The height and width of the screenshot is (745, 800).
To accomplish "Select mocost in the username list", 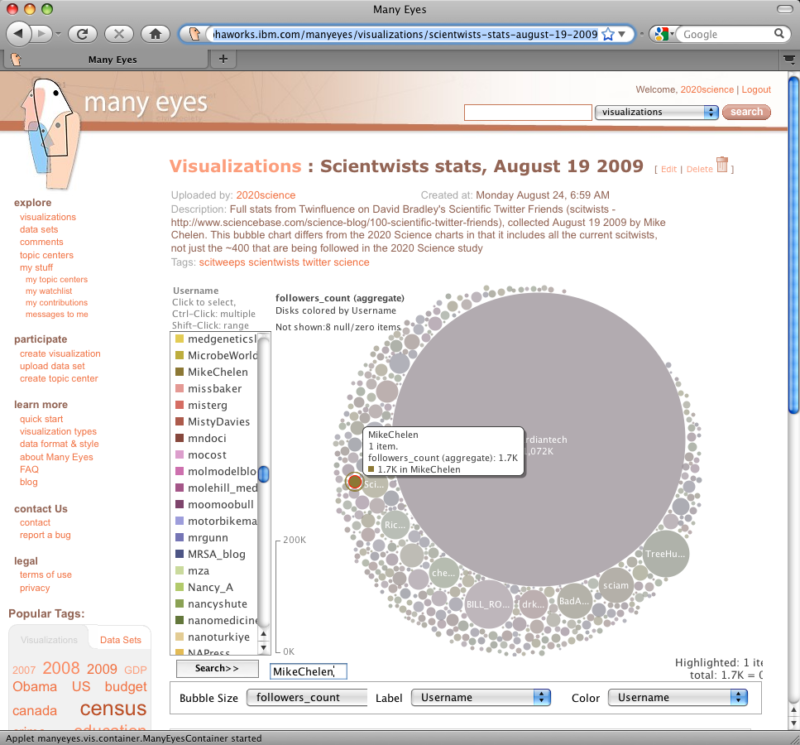I will coord(214,455).
